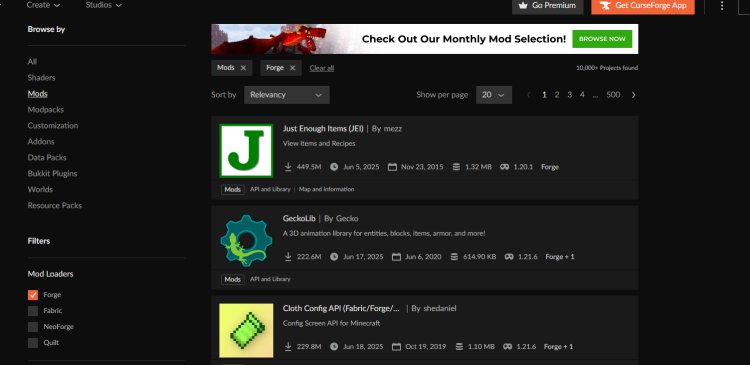Click API and Library tag on GeckoLib
The width and height of the screenshot is (750, 365).
[270, 279]
